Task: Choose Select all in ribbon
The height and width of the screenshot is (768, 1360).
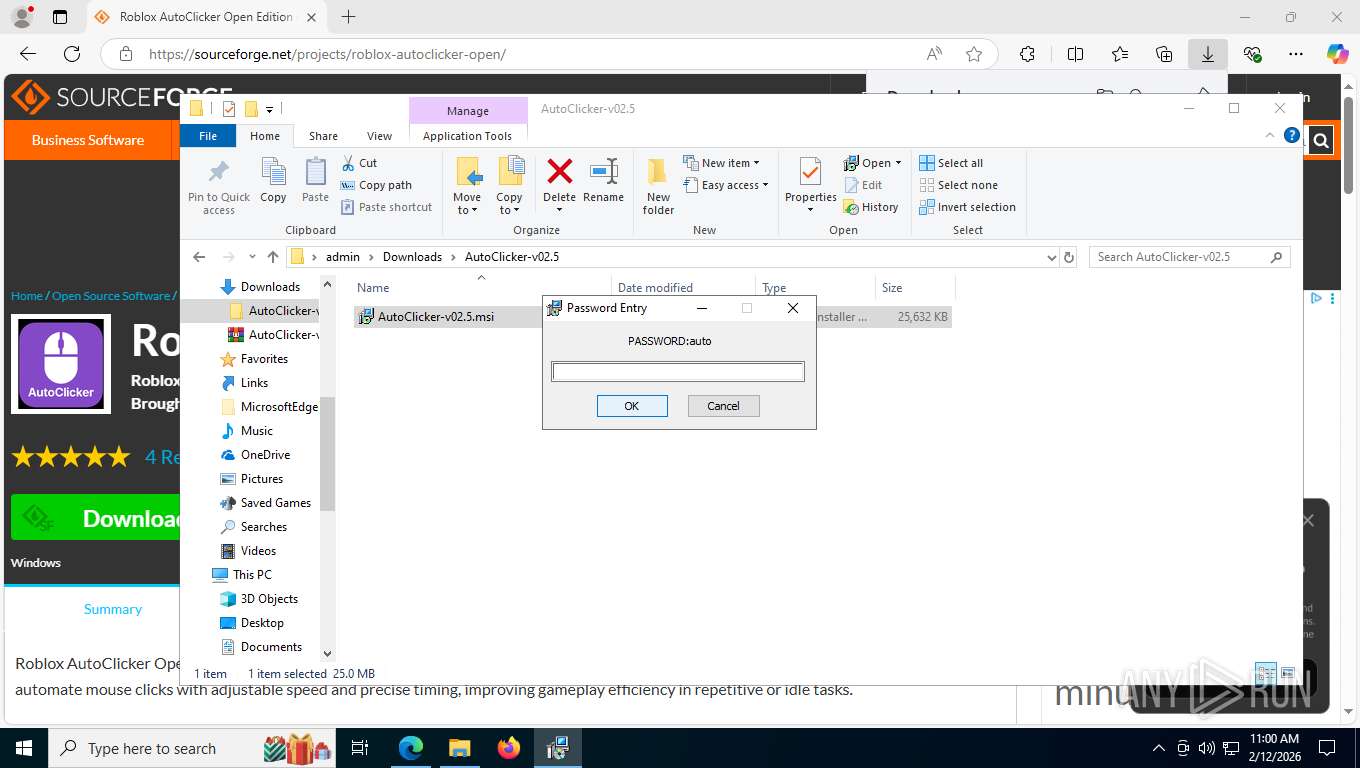Action: (x=951, y=163)
